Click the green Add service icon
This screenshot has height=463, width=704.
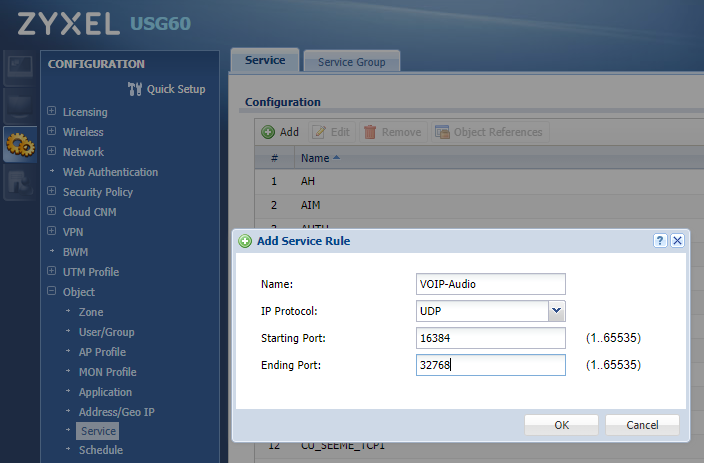[x=268, y=132]
